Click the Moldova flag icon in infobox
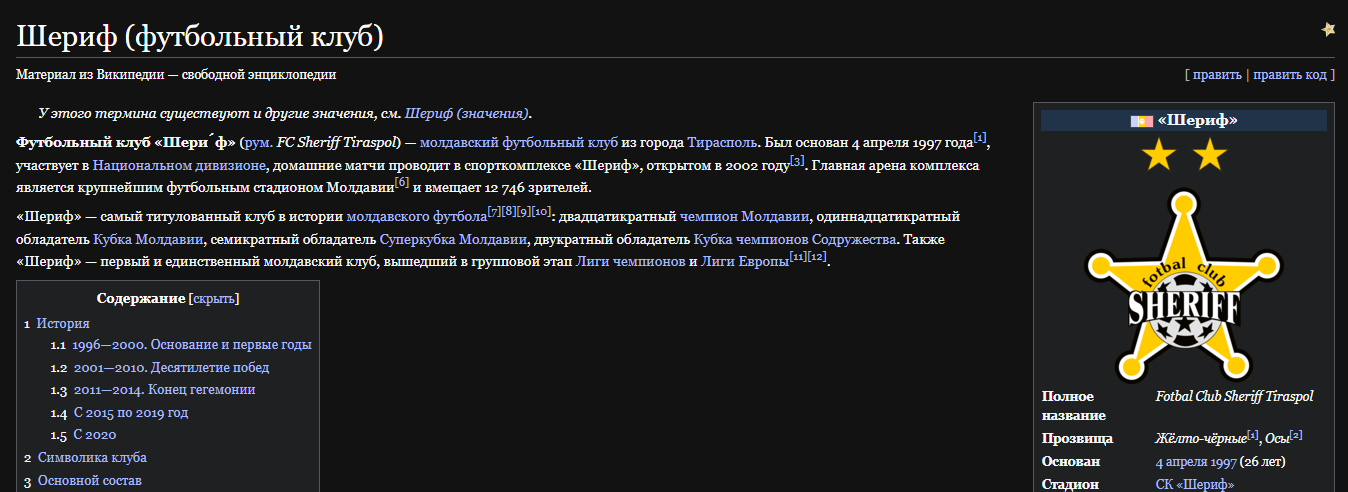 [x=1141, y=121]
